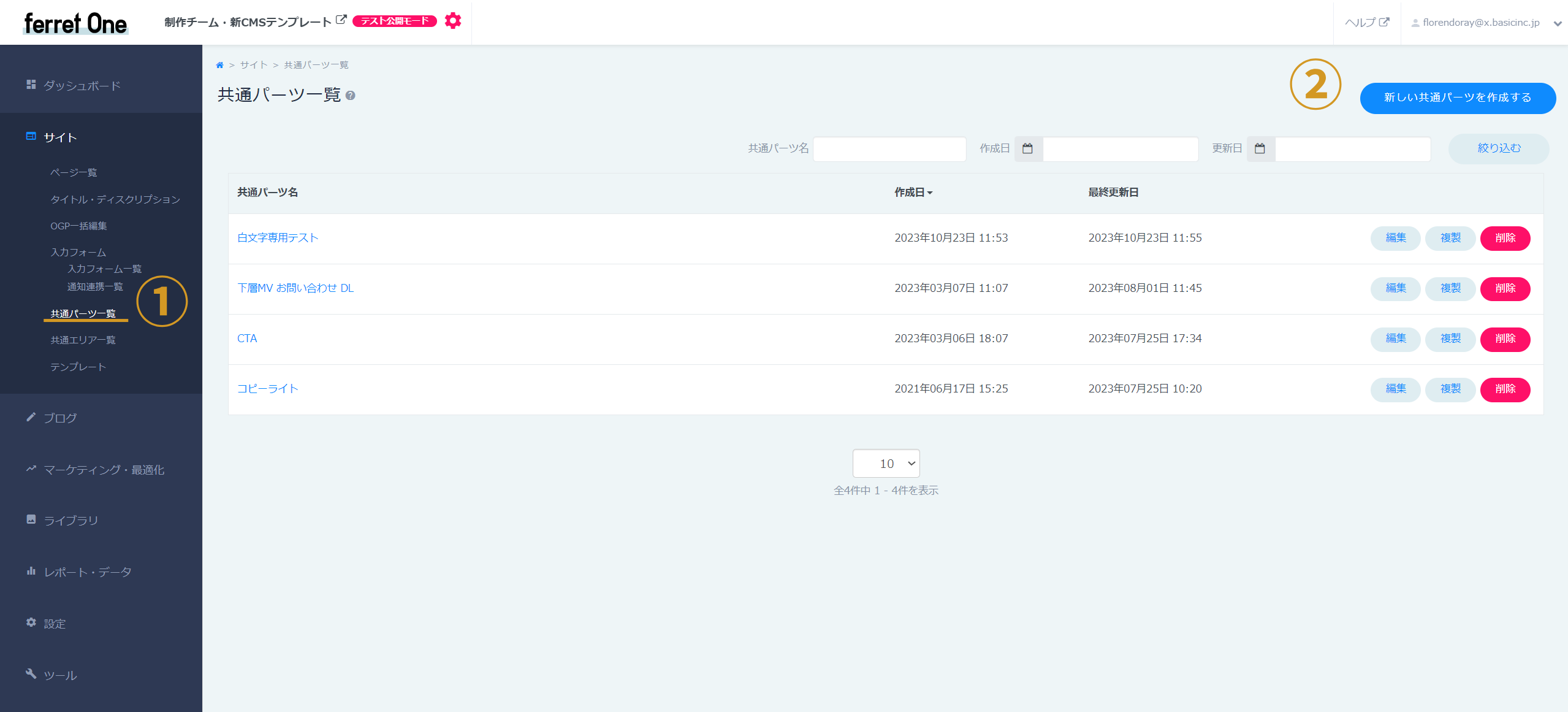Open OGP一括編集 menu item
The image size is (1568, 712).
78,226
